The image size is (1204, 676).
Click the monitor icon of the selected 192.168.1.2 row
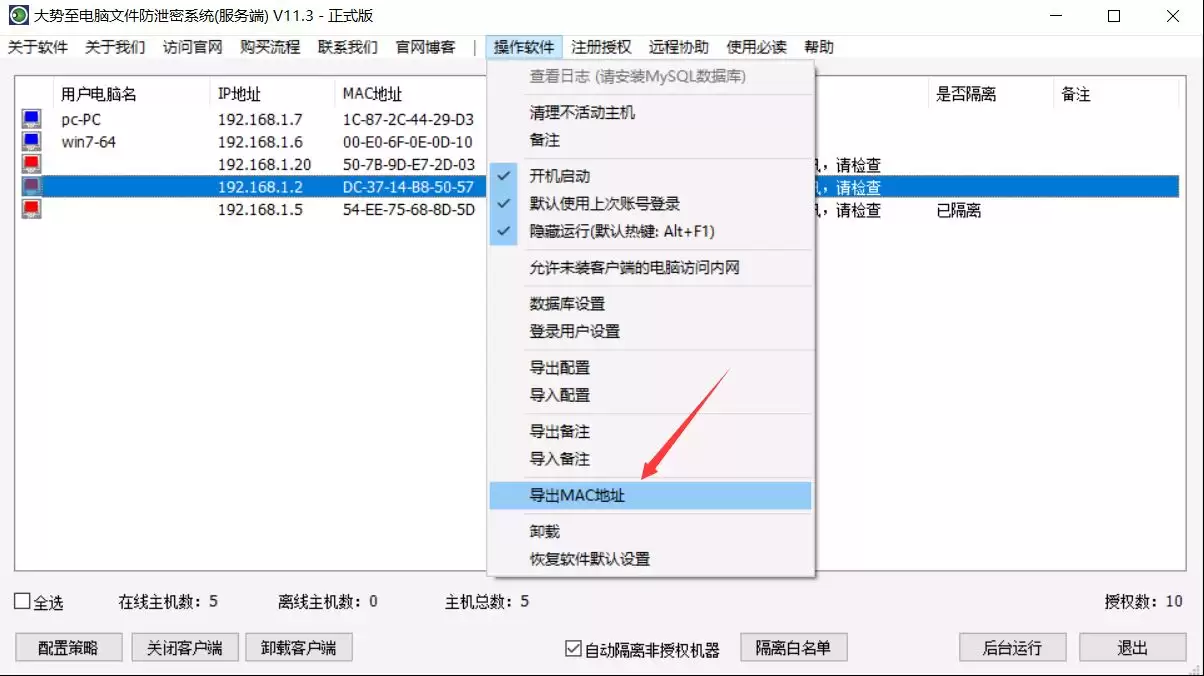tap(31, 187)
